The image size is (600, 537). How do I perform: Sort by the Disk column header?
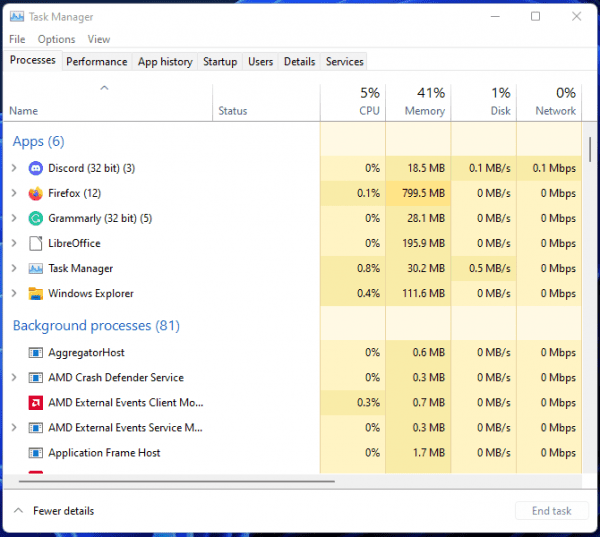[x=484, y=103]
